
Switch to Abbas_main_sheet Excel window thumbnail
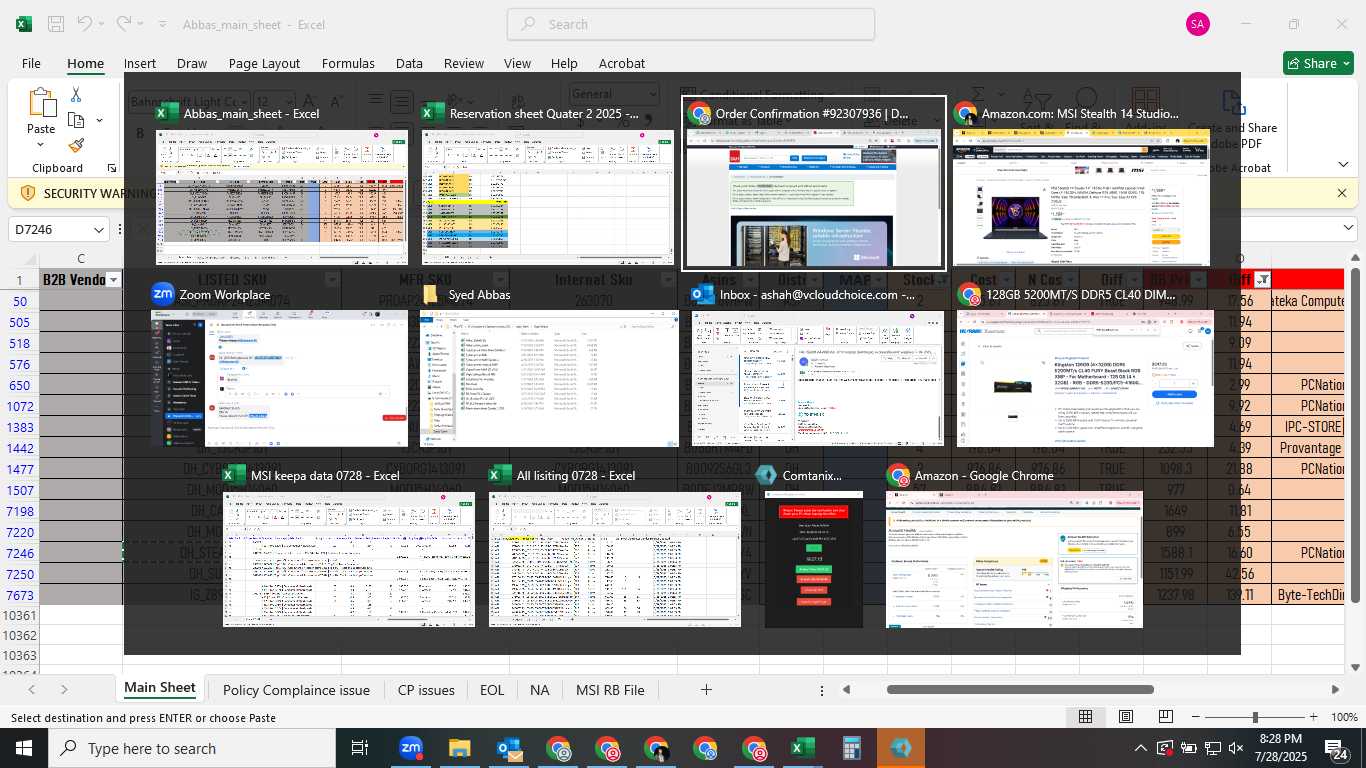point(282,183)
